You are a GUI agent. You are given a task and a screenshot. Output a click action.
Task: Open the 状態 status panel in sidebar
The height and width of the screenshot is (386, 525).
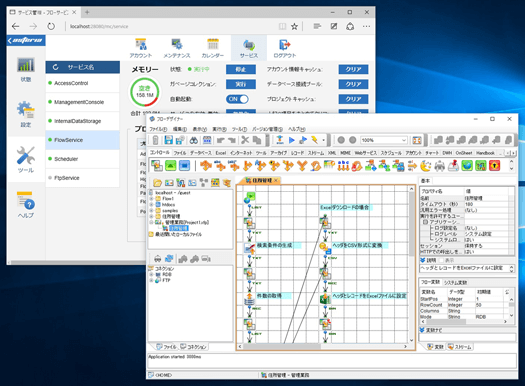(26, 70)
